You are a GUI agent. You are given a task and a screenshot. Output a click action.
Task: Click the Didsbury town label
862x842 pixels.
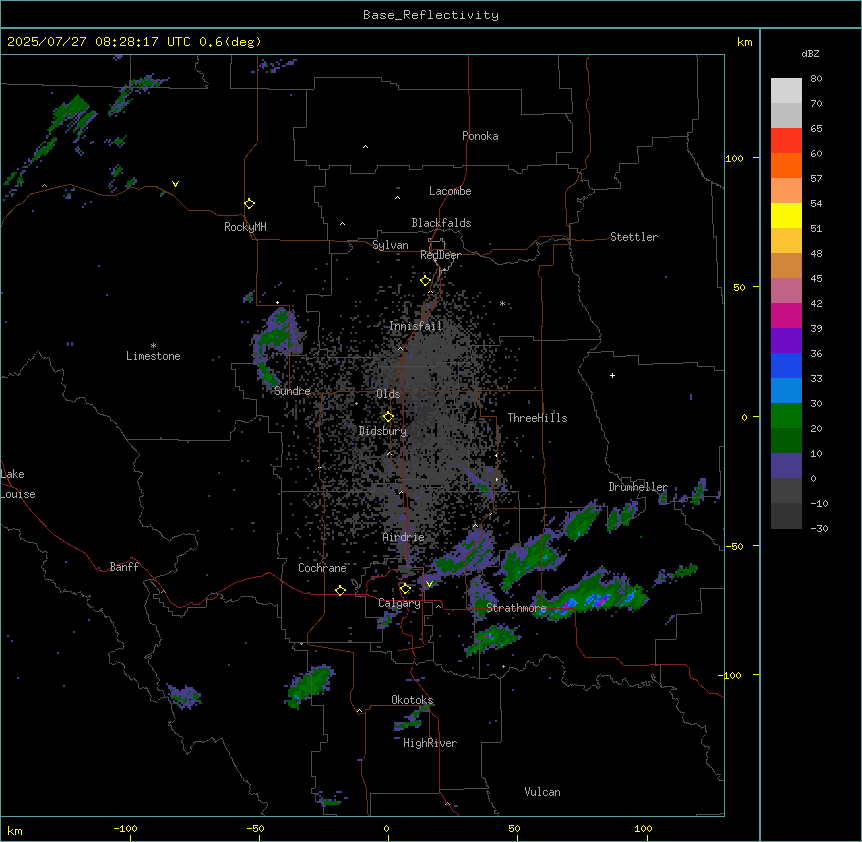pyautogui.click(x=383, y=431)
